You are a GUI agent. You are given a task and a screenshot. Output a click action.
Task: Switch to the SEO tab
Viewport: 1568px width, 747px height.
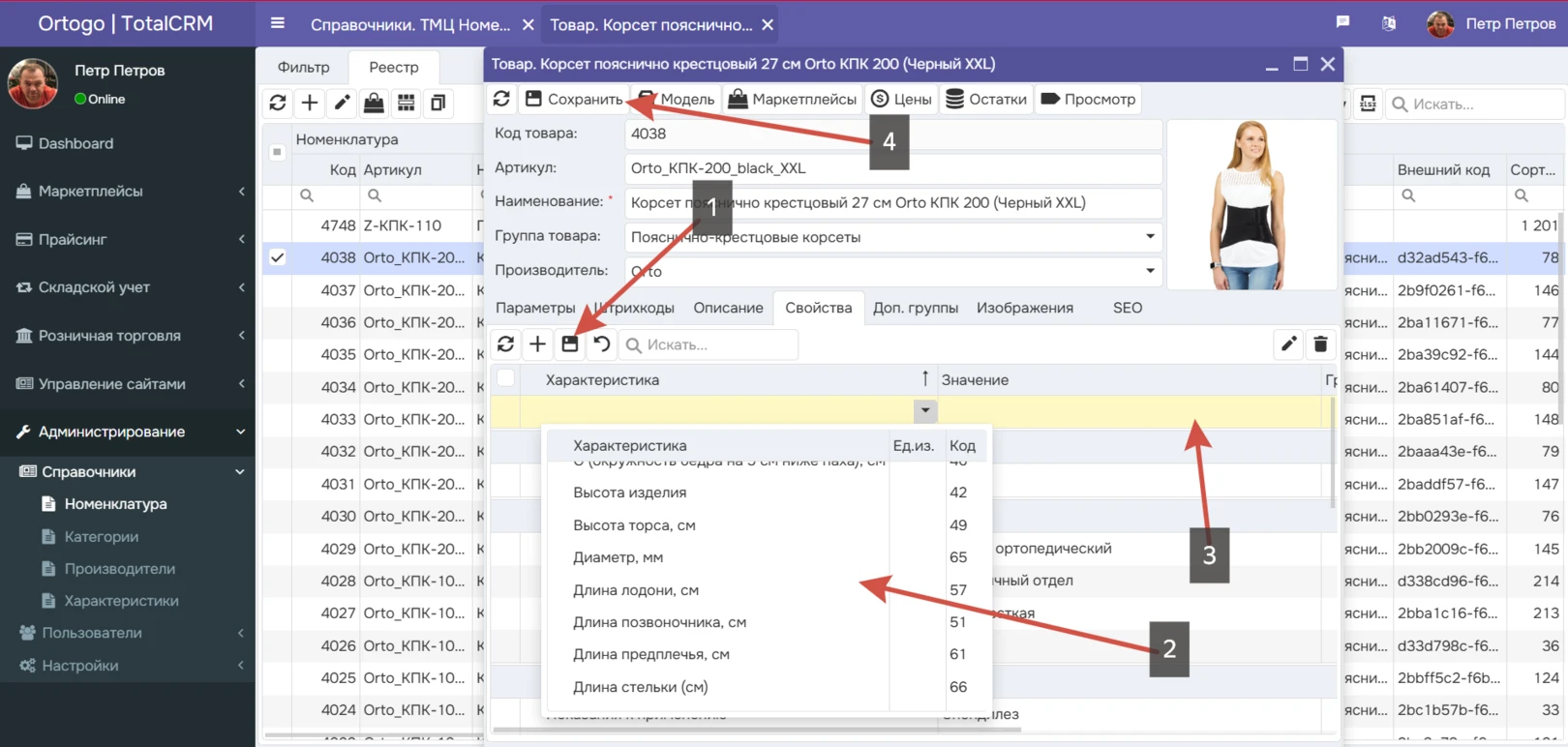click(1128, 308)
